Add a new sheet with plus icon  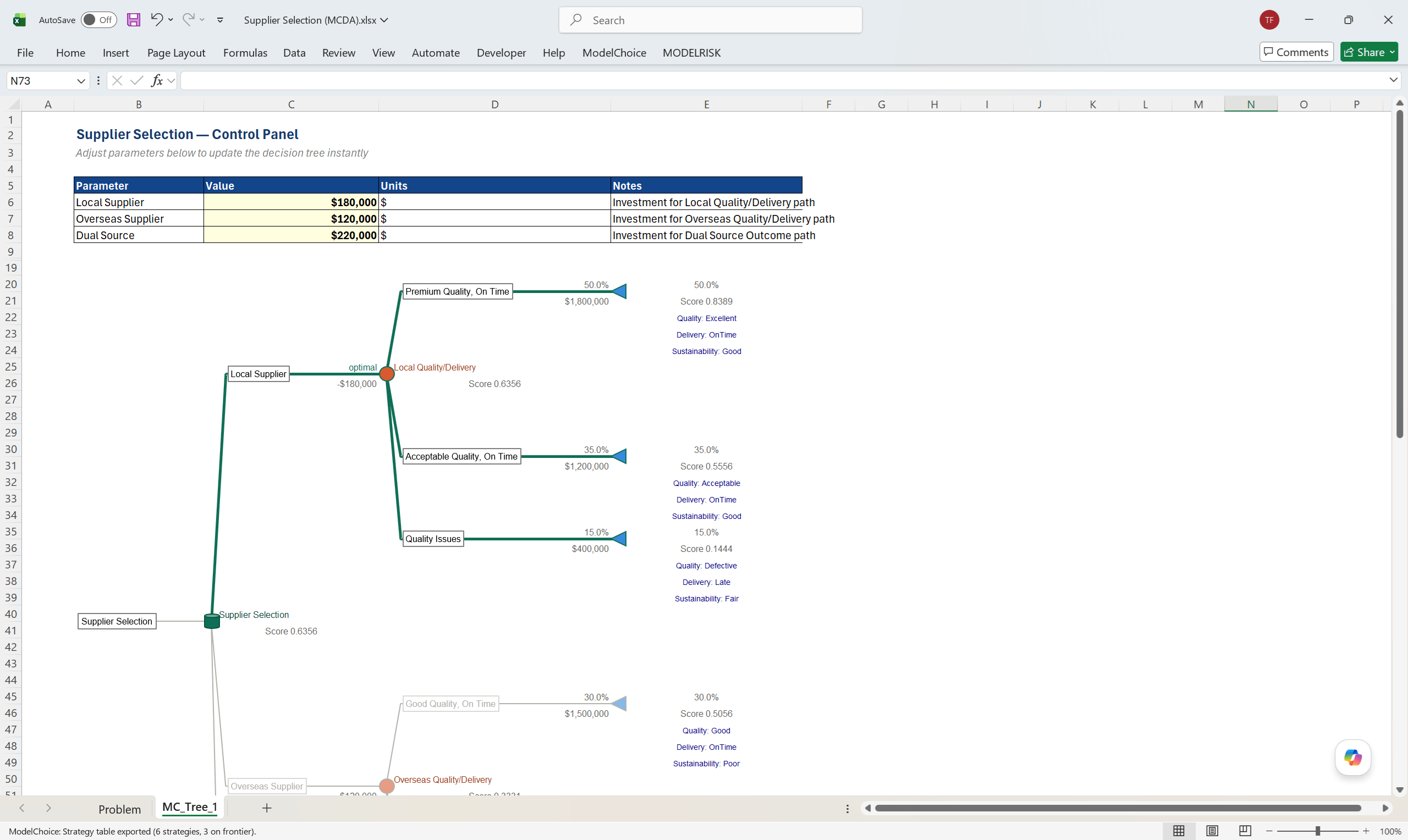tap(267, 808)
